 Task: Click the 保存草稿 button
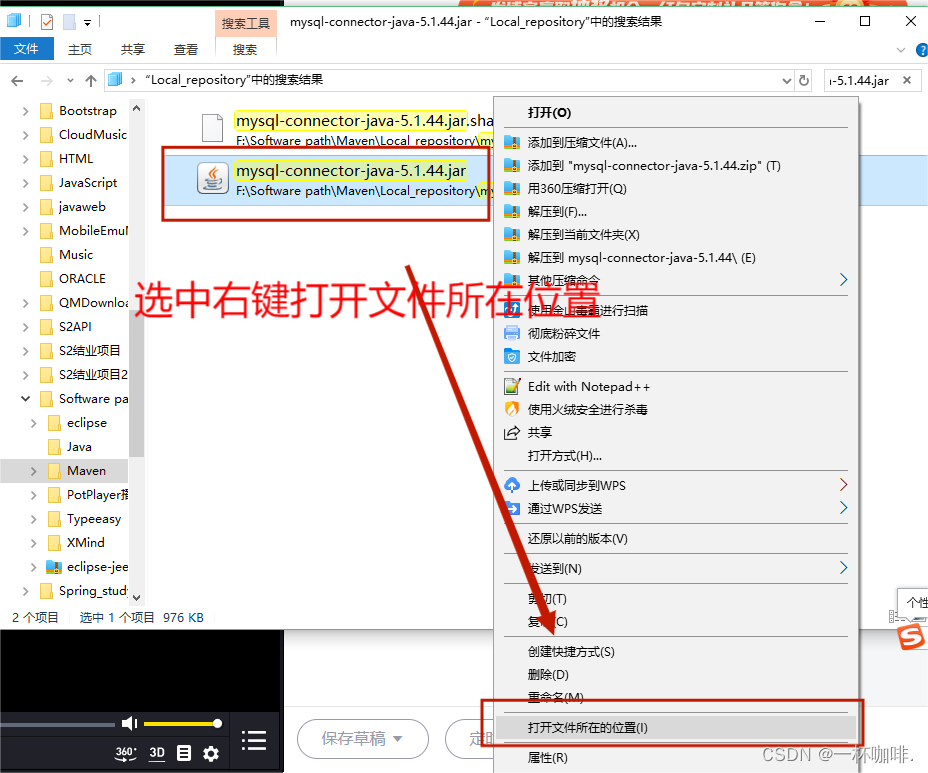click(363, 739)
